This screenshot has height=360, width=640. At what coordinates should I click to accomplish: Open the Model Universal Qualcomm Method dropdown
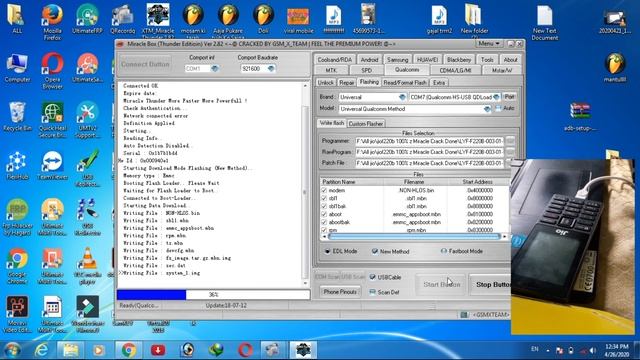(x=487, y=109)
